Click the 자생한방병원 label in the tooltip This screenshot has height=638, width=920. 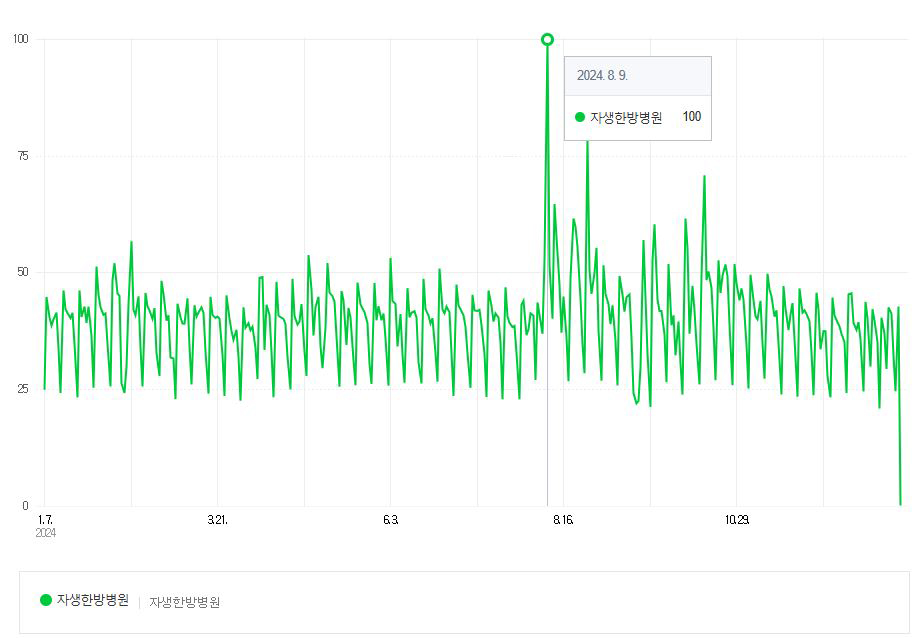(x=626, y=117)
